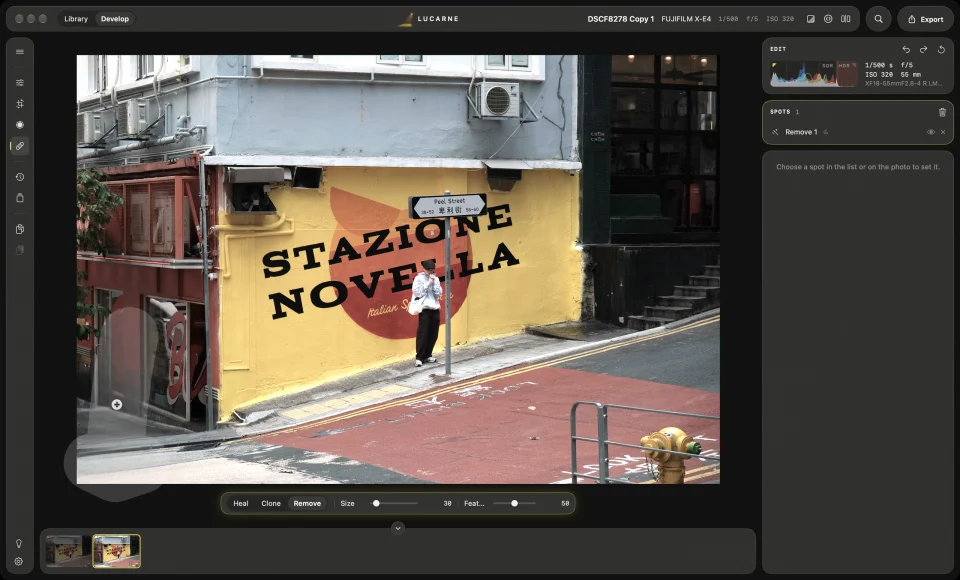The height and width of the screenshot is (580, 960).
Task: Click the circular target icon in header
Action: coord(828,19)
